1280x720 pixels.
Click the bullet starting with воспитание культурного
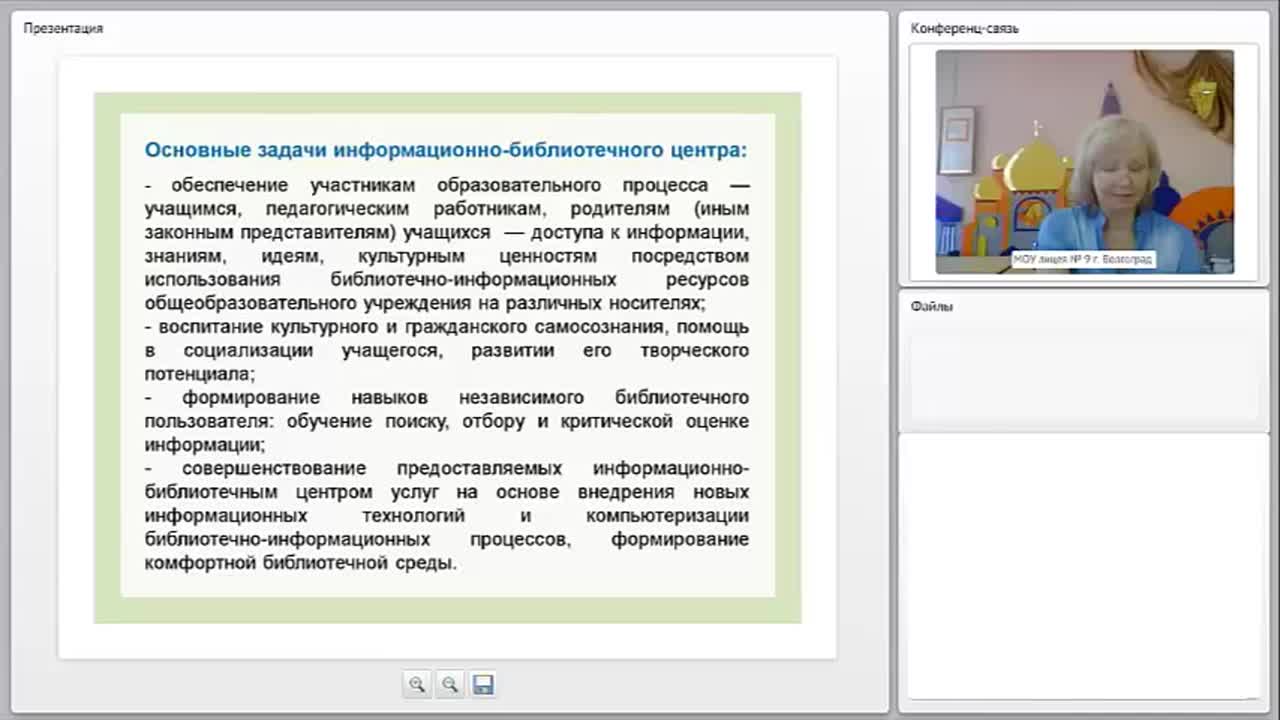[446, 350]
